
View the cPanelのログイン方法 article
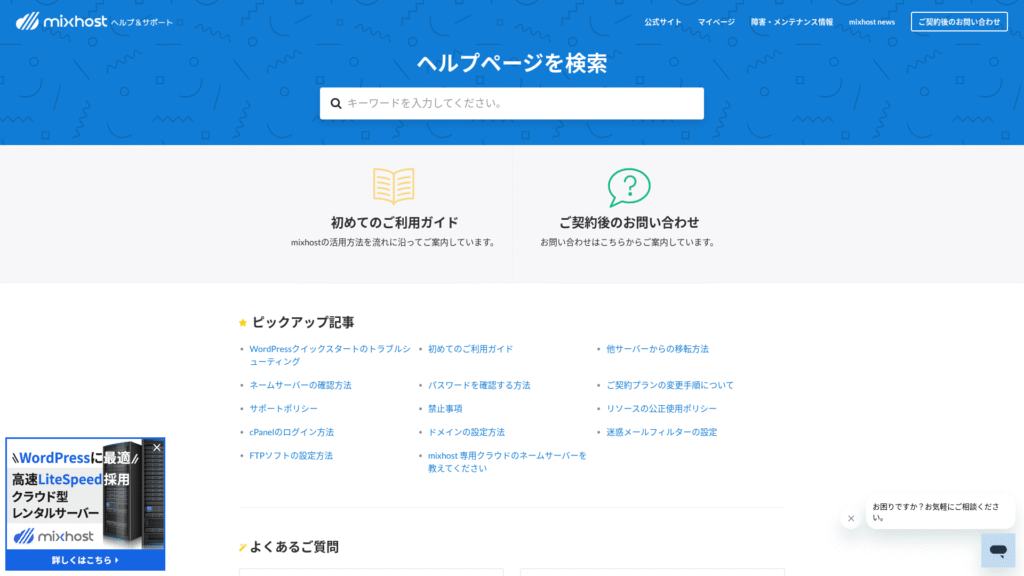(x=291, y=432)
